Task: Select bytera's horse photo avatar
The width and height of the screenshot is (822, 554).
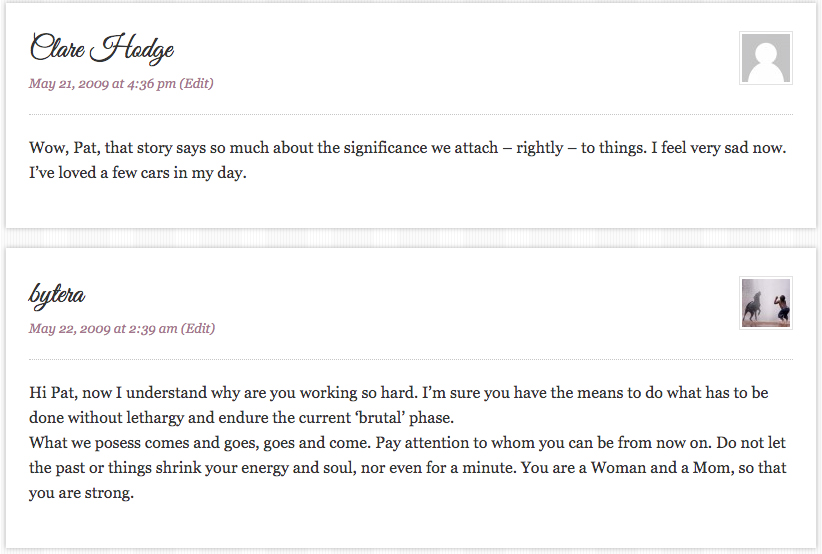Action: click(765, 303)
